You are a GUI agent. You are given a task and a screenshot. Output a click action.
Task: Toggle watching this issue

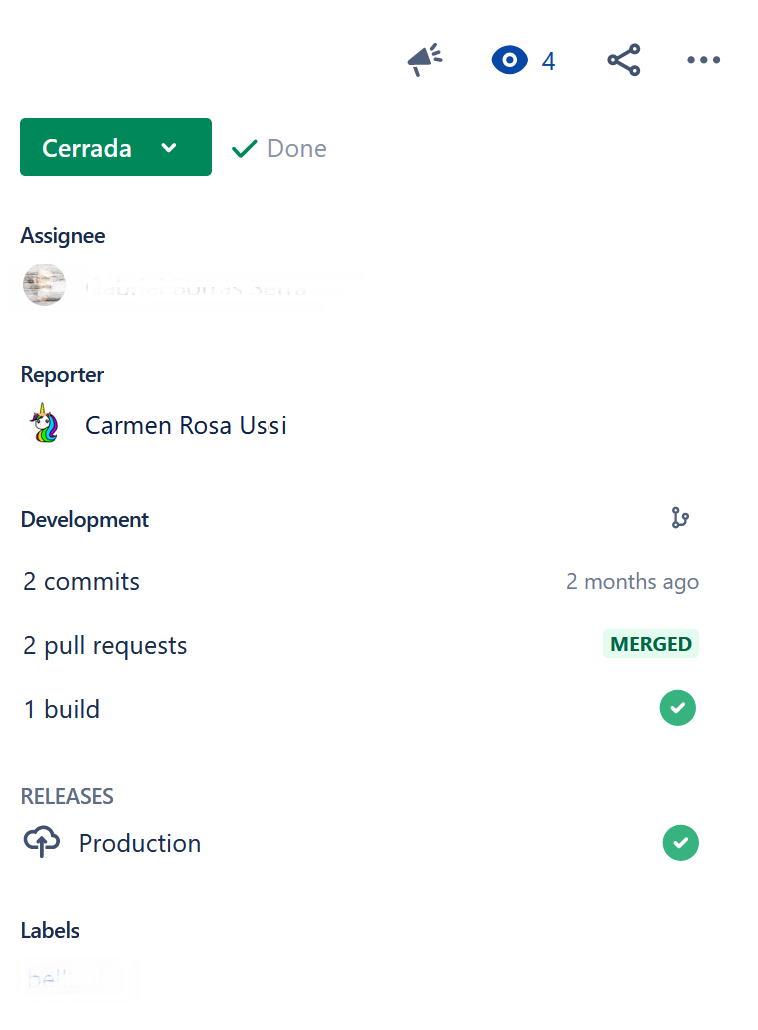click(509, 60)
